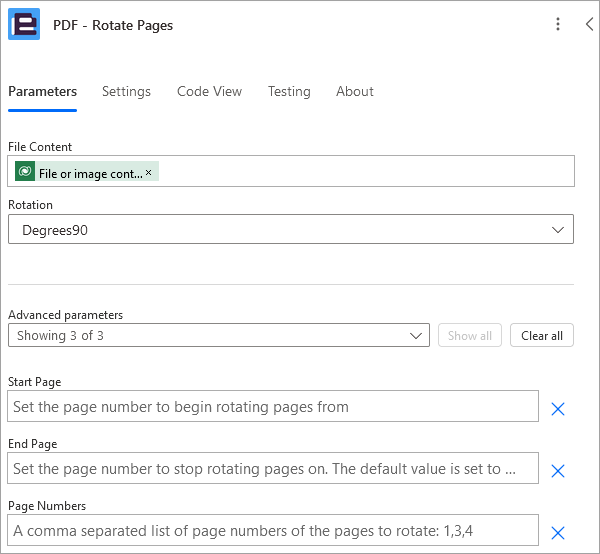Click into the File Content field
The image size is (600, 554).
291,171
